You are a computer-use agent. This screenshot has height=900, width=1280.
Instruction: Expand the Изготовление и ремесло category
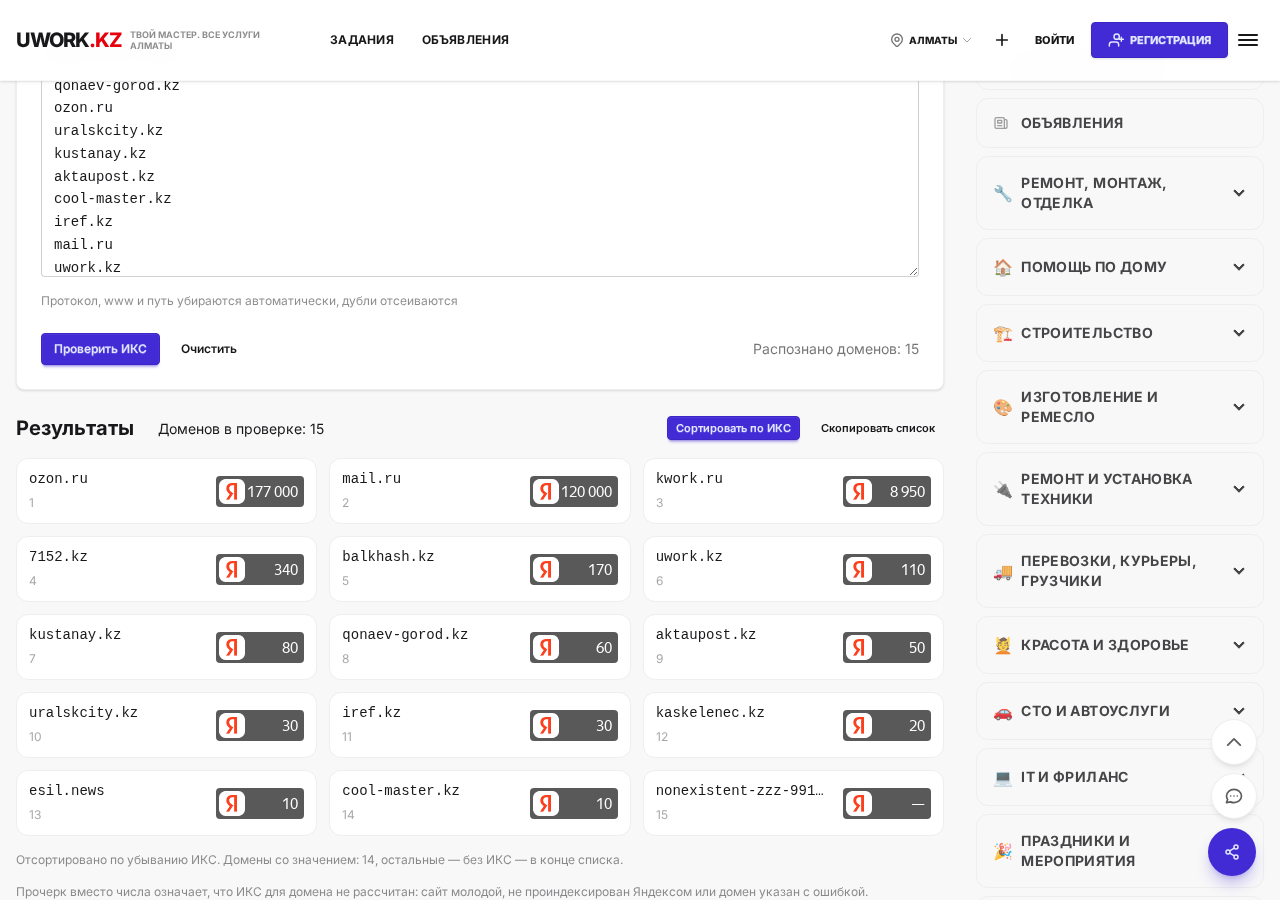(x=1238, y=407)
